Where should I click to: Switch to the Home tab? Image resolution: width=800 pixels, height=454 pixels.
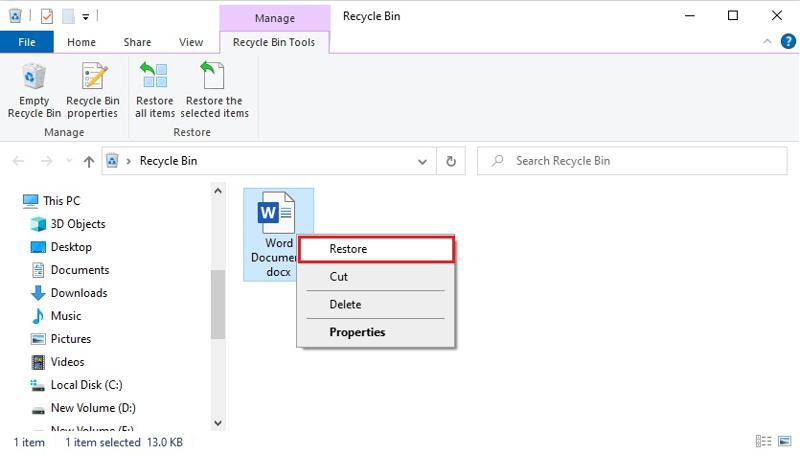(81, 42)
